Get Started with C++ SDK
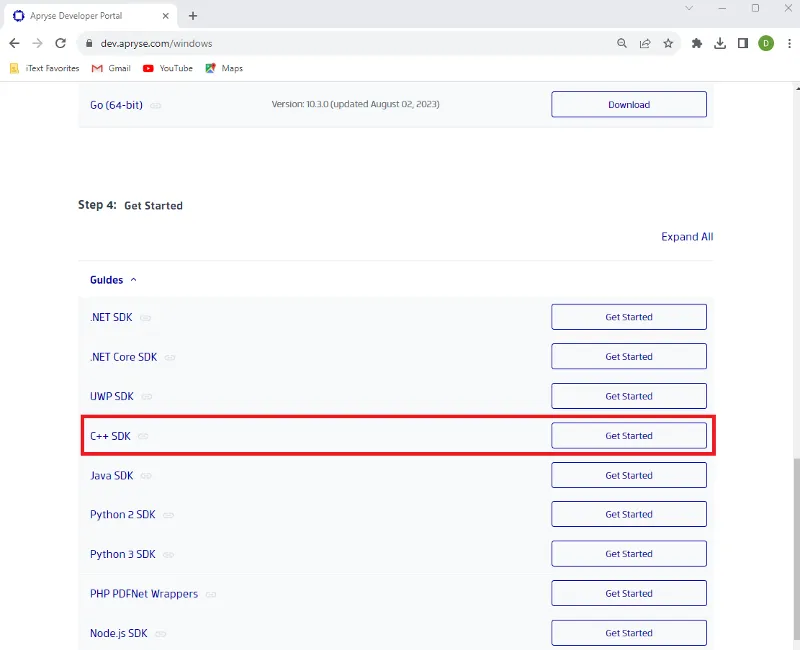The width and height of the screenshot is (800, 650). click(629, 436)
